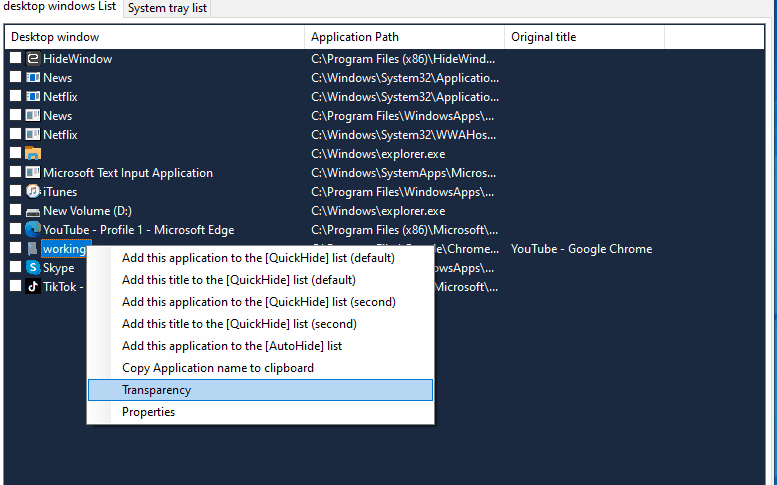
Task: Click the C:\Windows\SystemApps\Micros... path cell
Action: [x=403, y=173]
